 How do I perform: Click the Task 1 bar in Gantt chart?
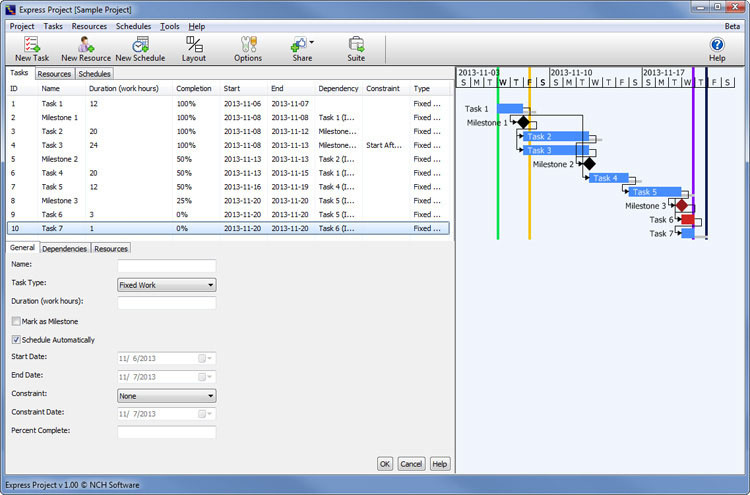point(510,109)
